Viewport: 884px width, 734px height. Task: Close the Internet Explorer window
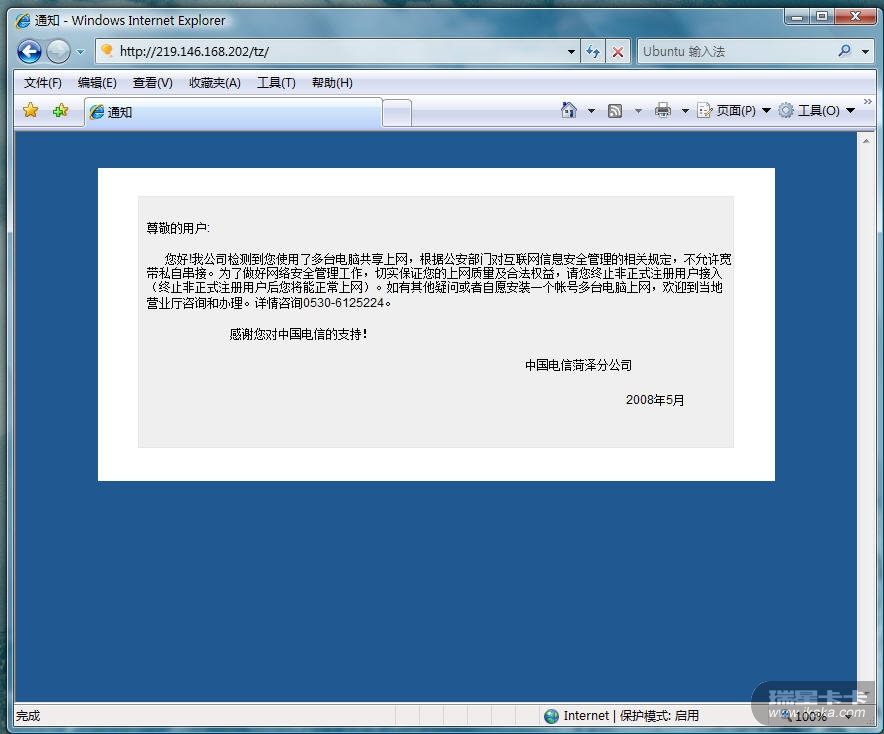[x=855, y=16]
